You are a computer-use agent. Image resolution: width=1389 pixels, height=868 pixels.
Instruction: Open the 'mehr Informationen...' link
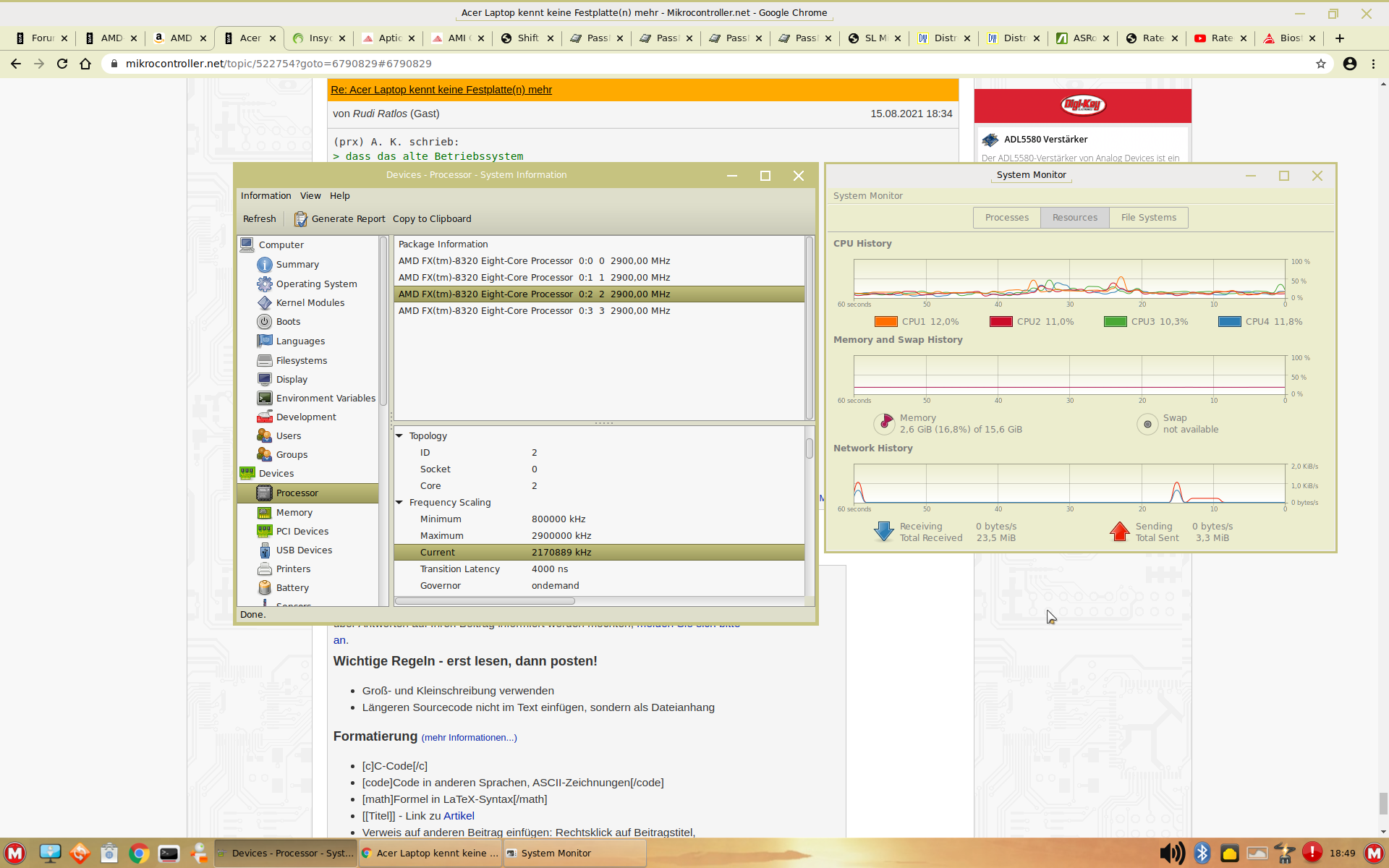point(469,738)
